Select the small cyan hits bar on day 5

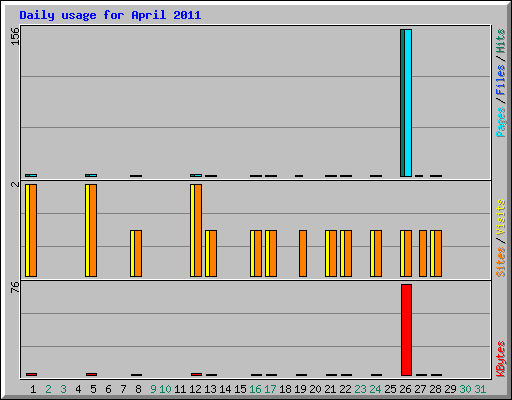[x=93, y=175]
